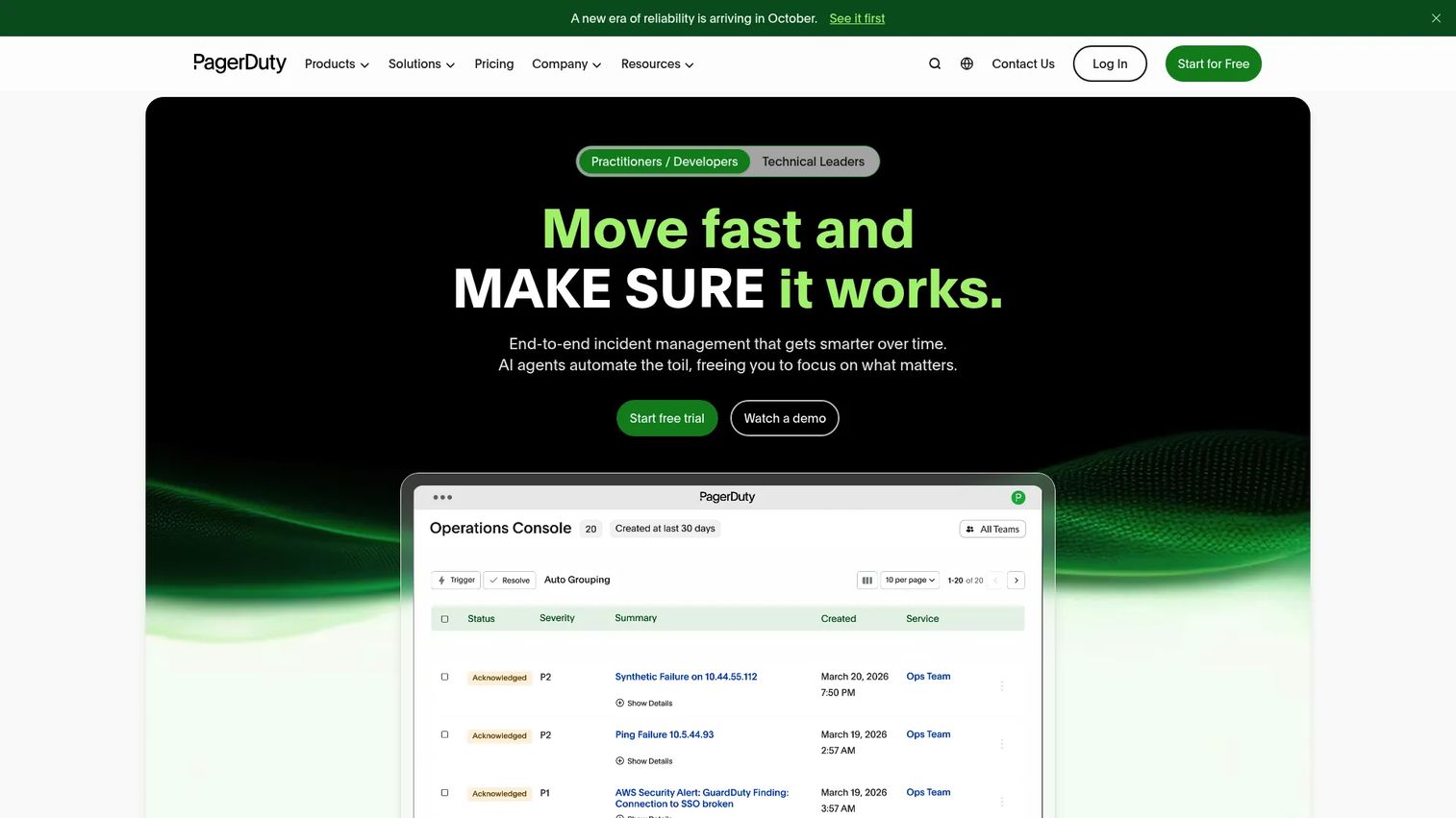Open the Ping Failure 10.5.44.93 incident
1456x818 pixels.
(665, 734)
